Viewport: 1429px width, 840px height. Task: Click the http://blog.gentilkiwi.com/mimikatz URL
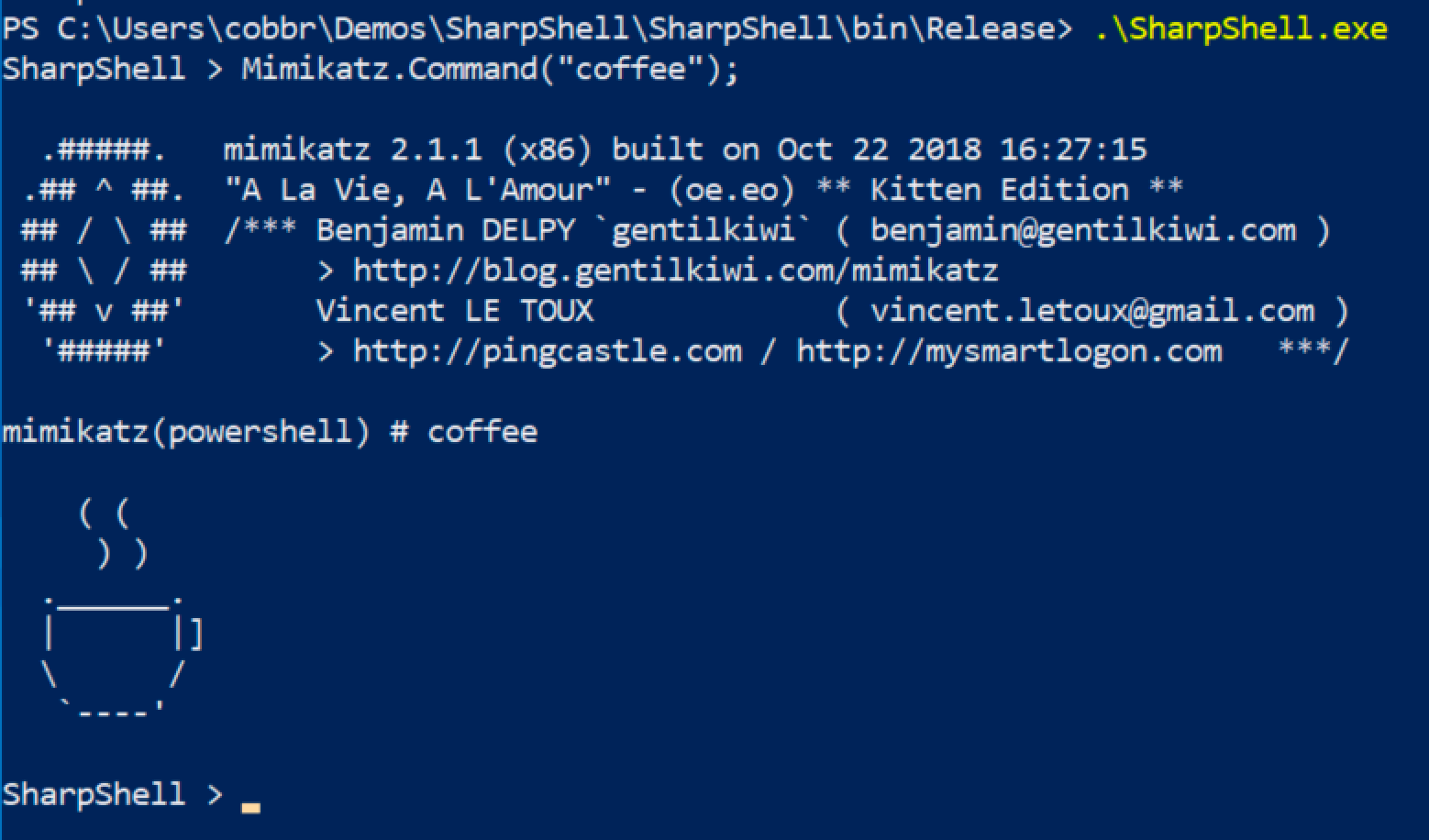point(675,271)
